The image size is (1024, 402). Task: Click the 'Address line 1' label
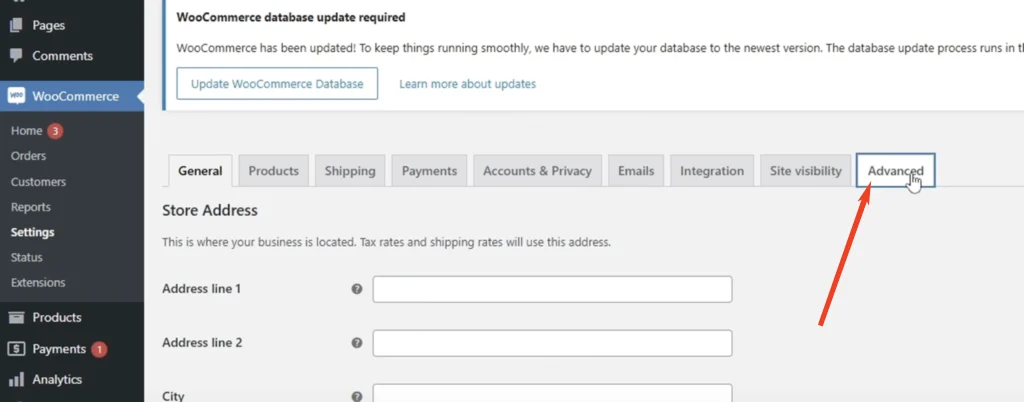coord(202,288)
